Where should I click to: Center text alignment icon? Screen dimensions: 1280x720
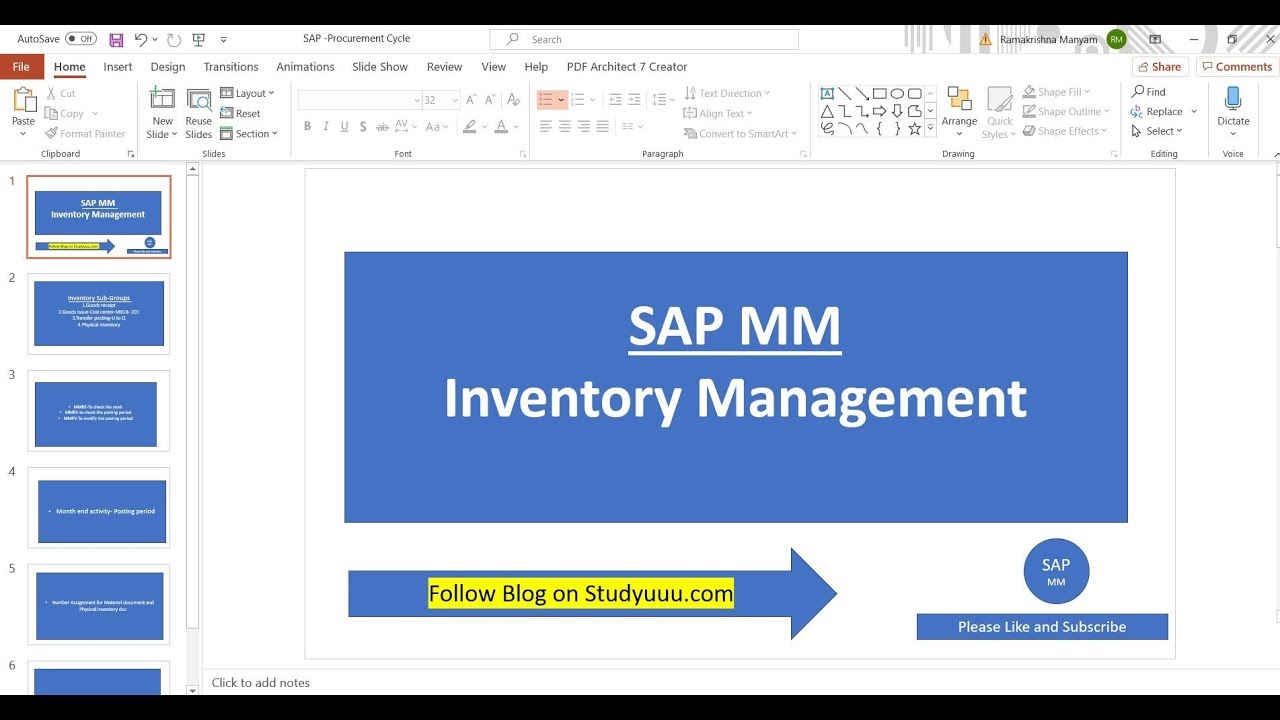click(565, 127)
